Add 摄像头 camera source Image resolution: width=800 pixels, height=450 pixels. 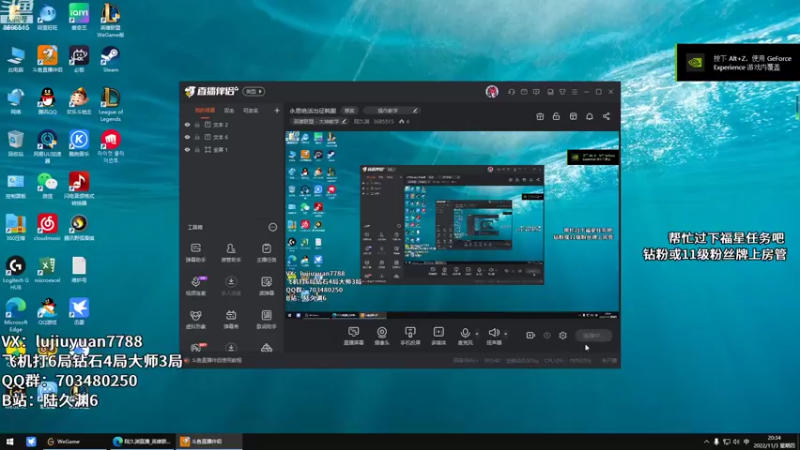point(382,336)
